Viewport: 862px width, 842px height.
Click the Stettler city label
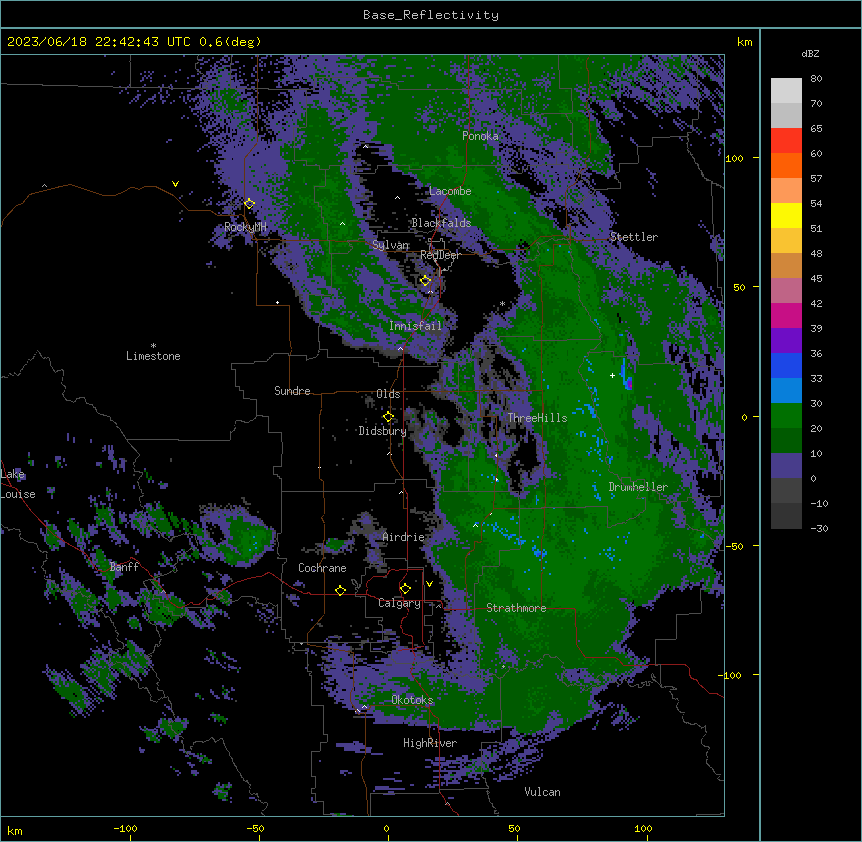pos(634,237)
